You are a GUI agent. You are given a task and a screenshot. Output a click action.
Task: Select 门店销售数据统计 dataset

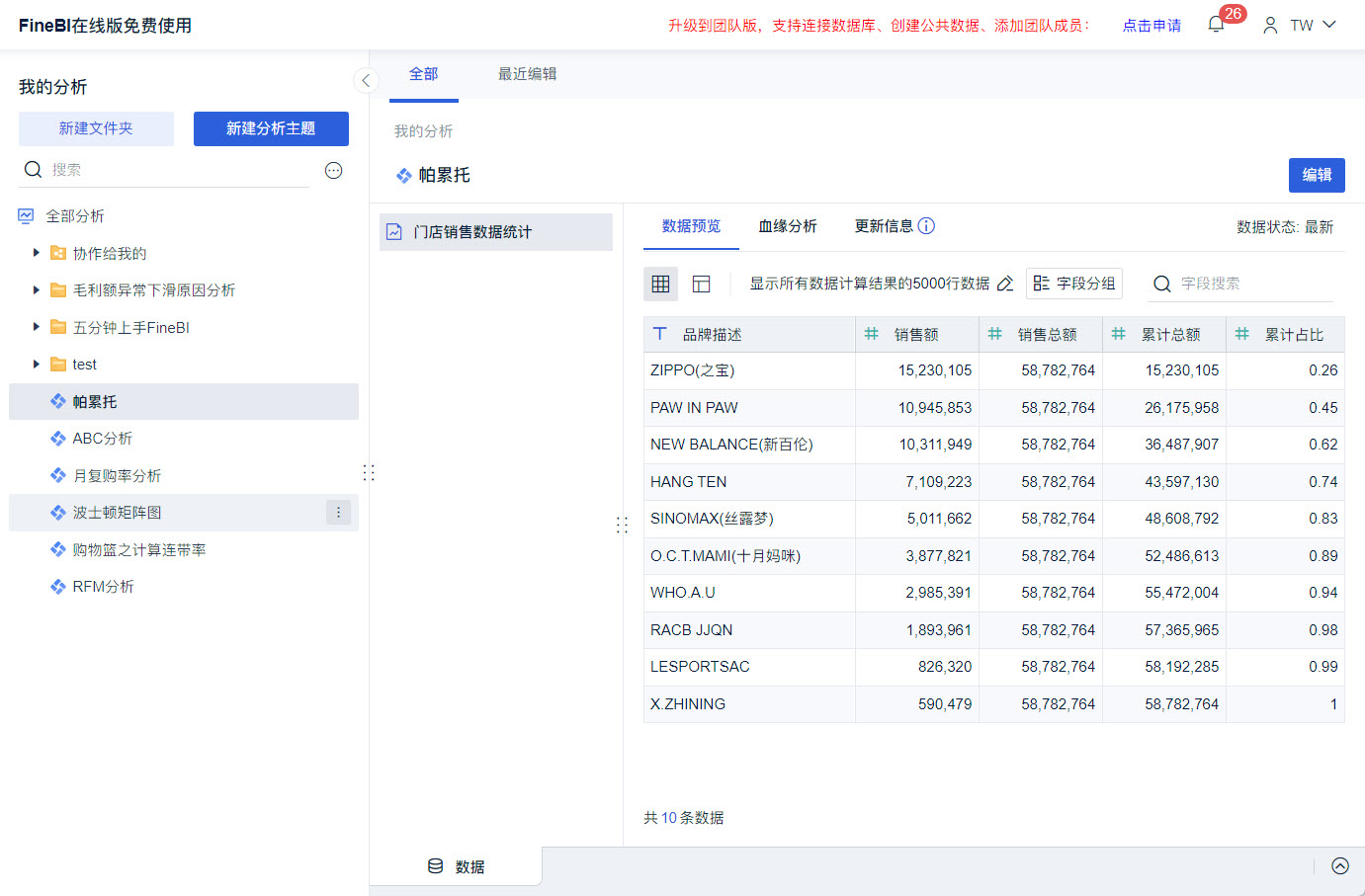pos(496,232)
